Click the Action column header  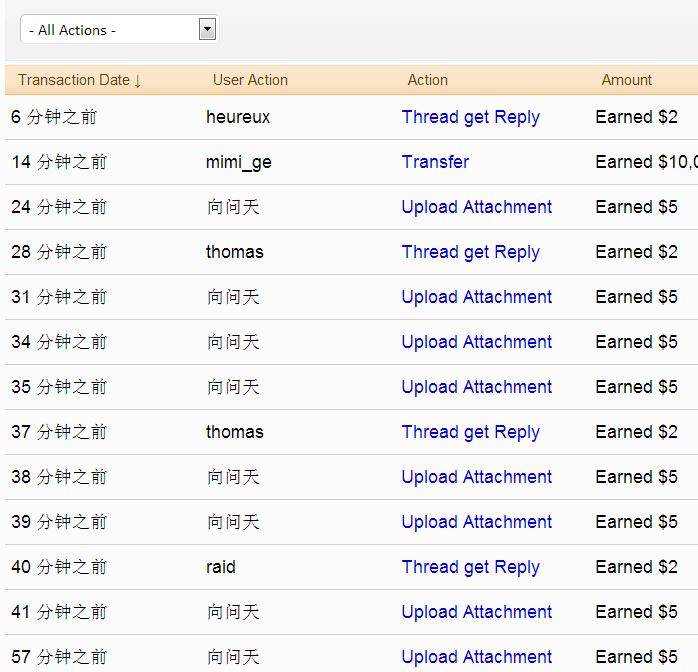[x=427, y=80]
